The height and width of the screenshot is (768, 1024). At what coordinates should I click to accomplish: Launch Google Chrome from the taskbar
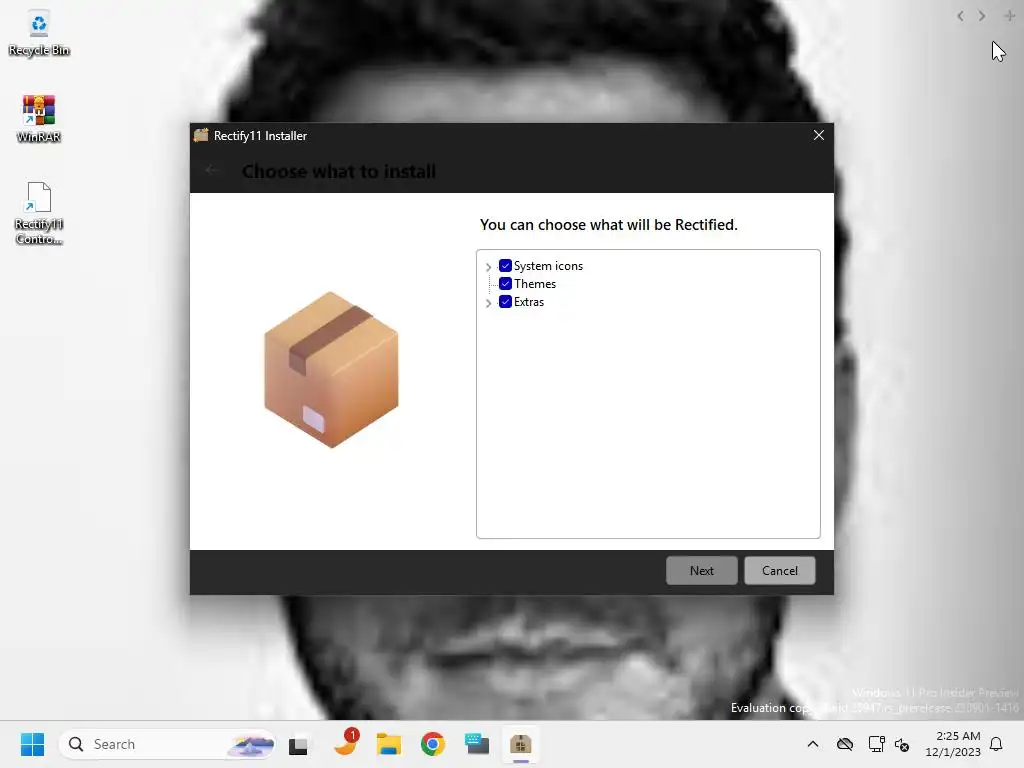click(x=432, y=744)
